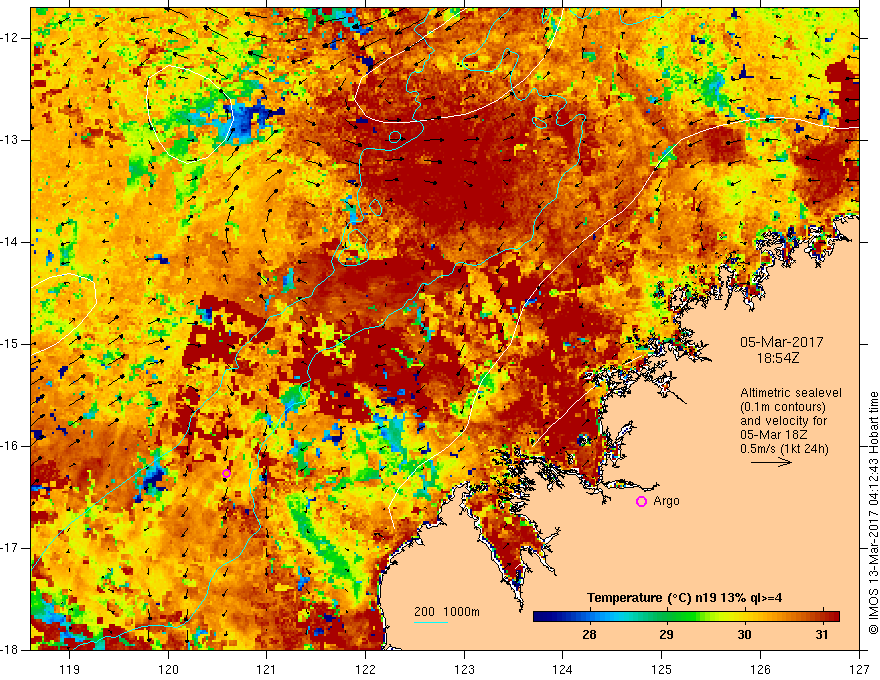Click the cyan 200 1000m legend line

click(430, 622)
